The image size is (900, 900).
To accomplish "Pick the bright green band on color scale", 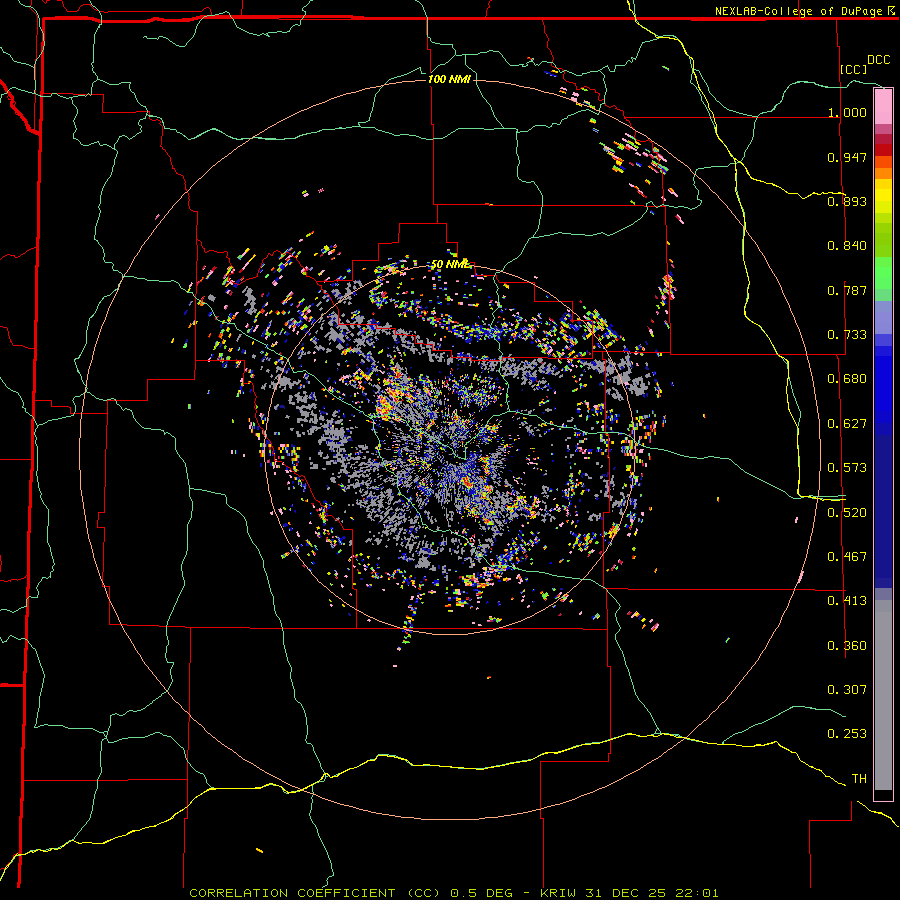I will [883, 273].
